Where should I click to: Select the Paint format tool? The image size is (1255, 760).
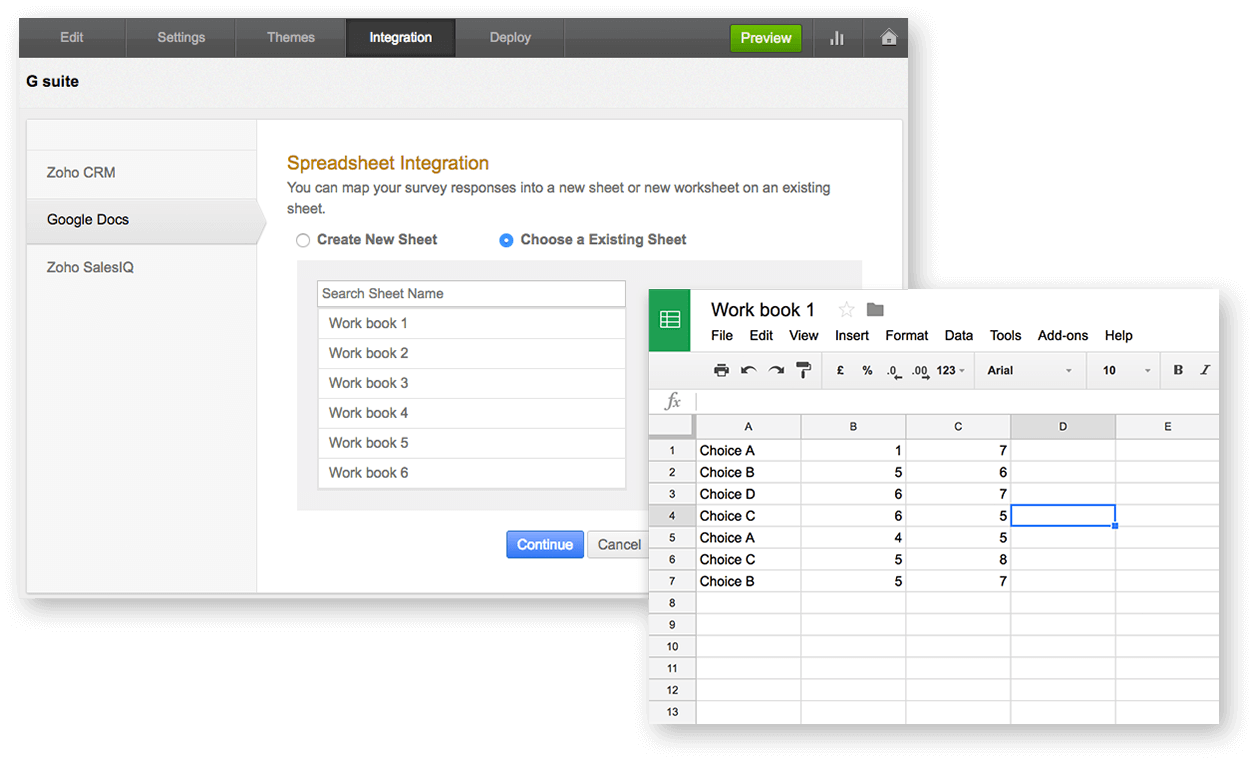[x=804, y=370]
